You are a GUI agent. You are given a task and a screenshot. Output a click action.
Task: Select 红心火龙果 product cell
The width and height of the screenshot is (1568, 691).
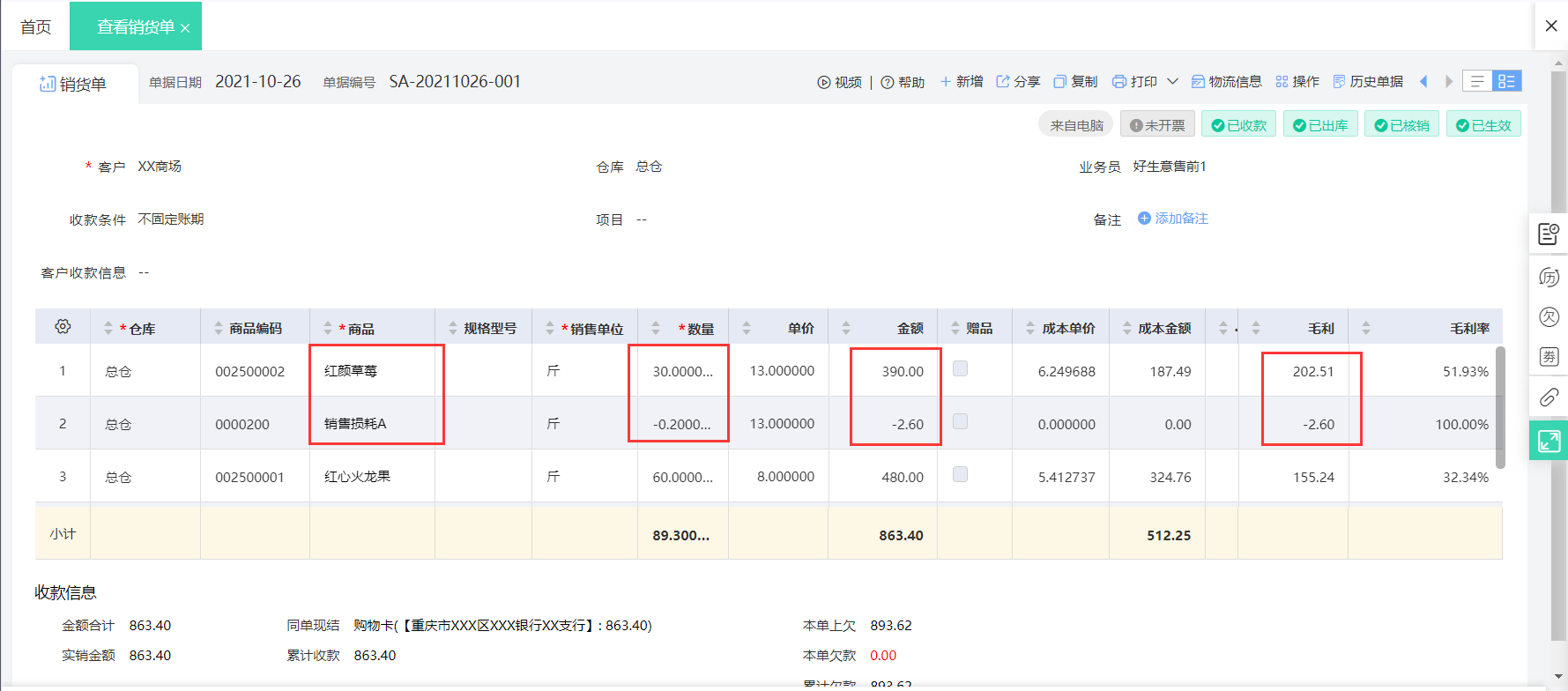click(x=372, y=477)
